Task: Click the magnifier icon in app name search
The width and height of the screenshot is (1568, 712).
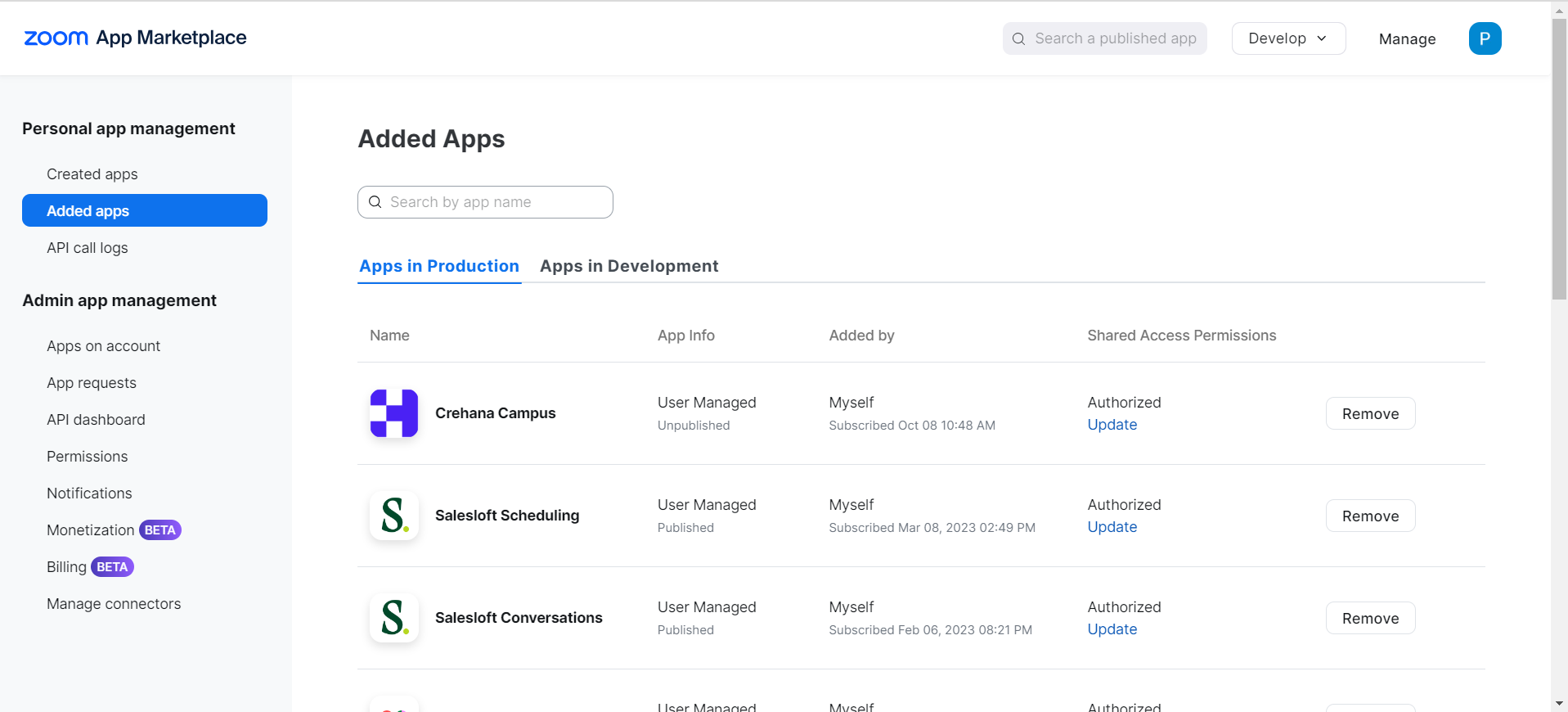Action: point(375,202)
